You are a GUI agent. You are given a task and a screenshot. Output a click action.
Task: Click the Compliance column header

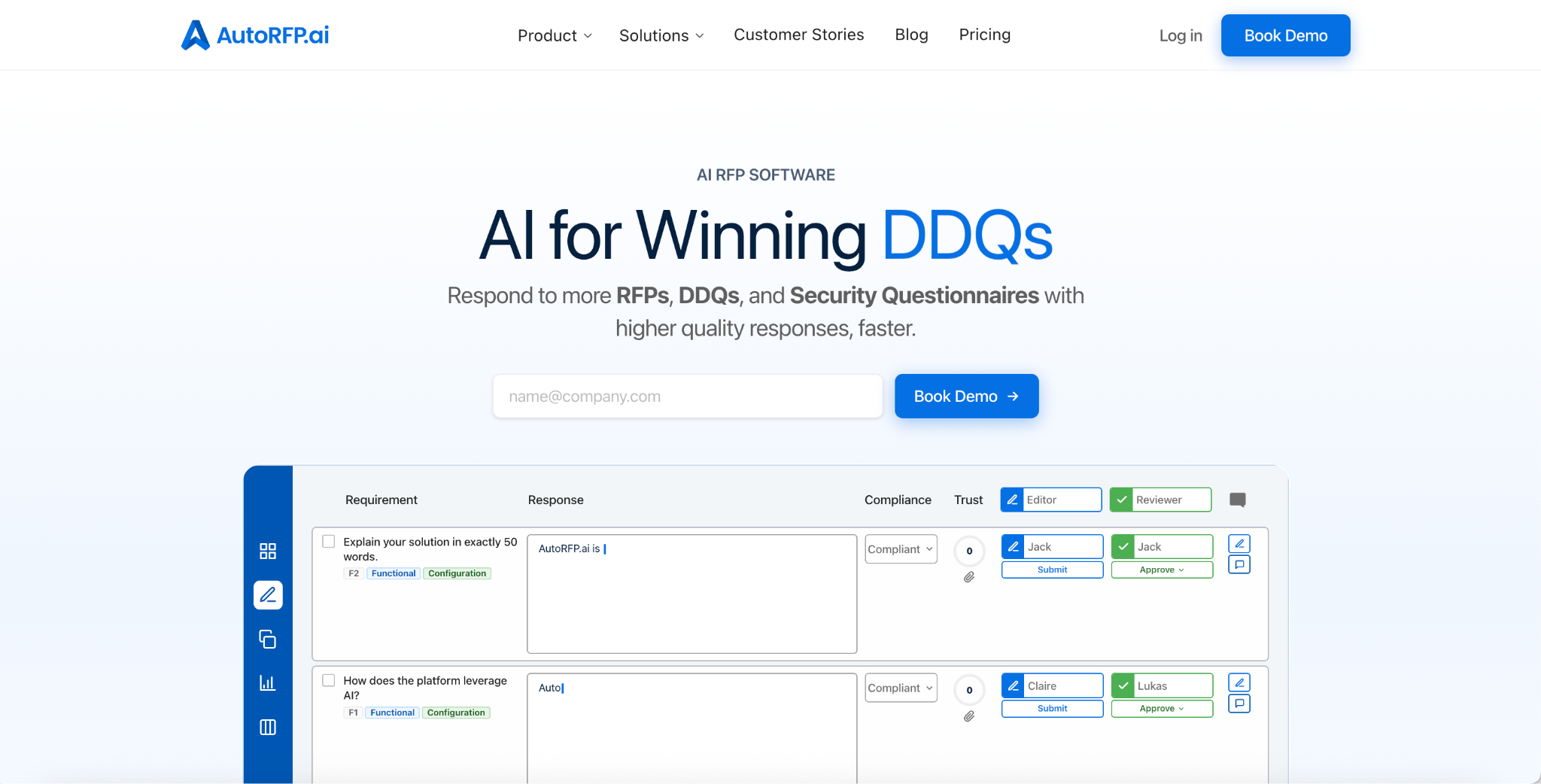(898, 500)
